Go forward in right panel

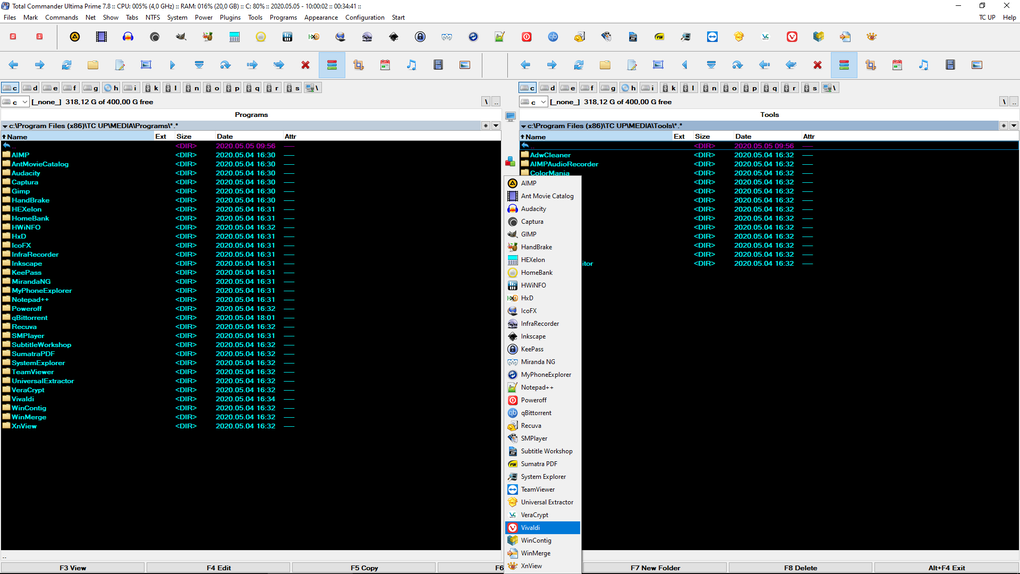tap(552, 65)
